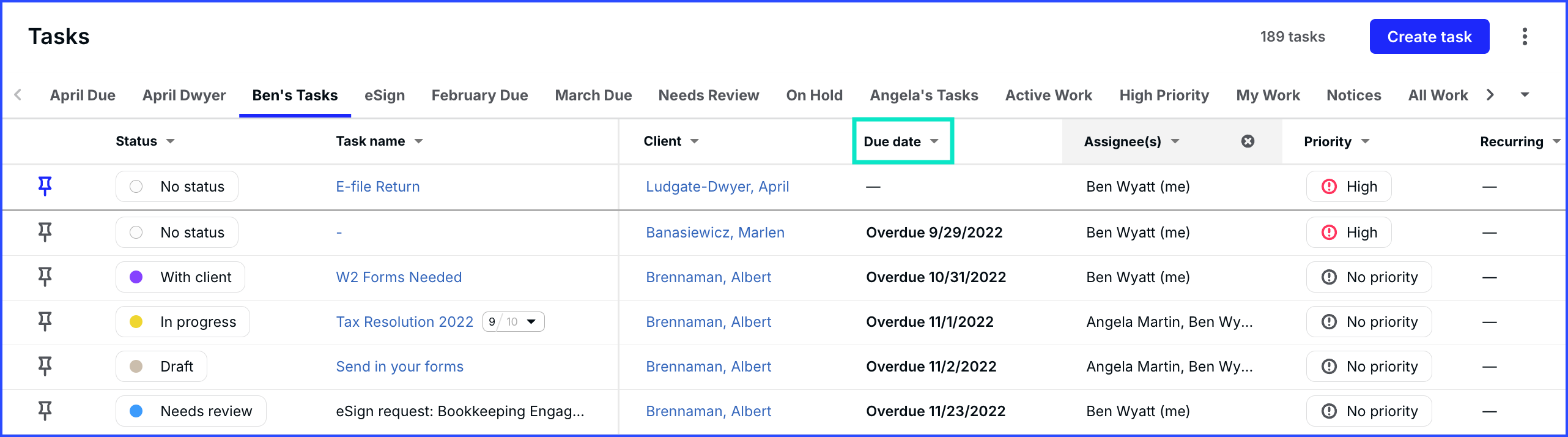The width and height of the screenshot is (1568, 437).
Task: Switch to the March Due tab
Action: point(593,95)
